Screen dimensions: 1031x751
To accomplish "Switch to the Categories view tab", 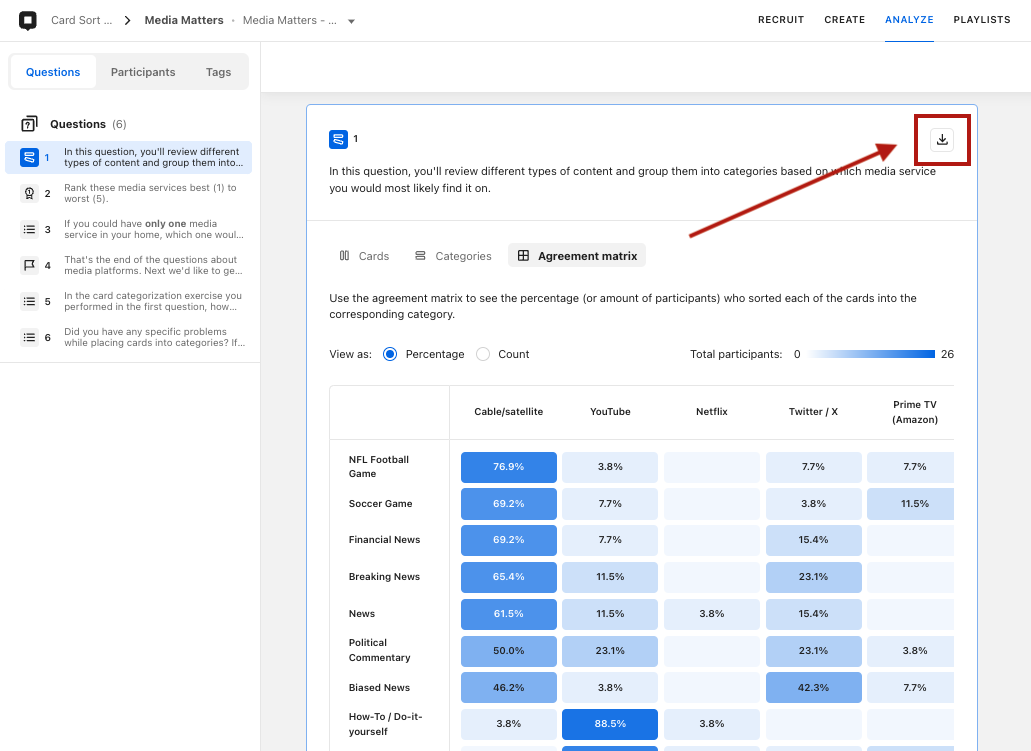I will click(x=453, y=256).
